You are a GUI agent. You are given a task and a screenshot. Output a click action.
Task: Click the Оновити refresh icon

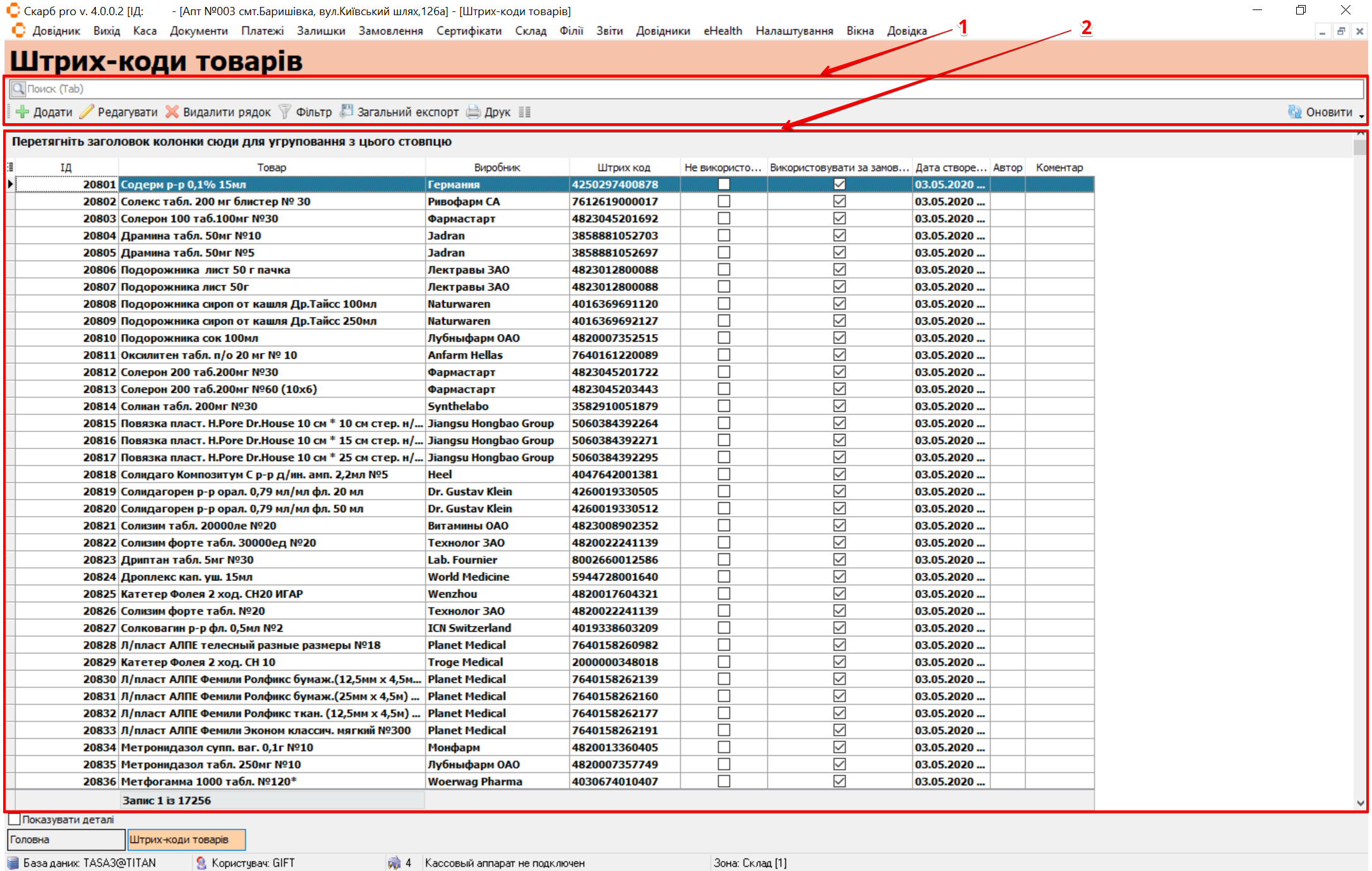point(1295,112)
